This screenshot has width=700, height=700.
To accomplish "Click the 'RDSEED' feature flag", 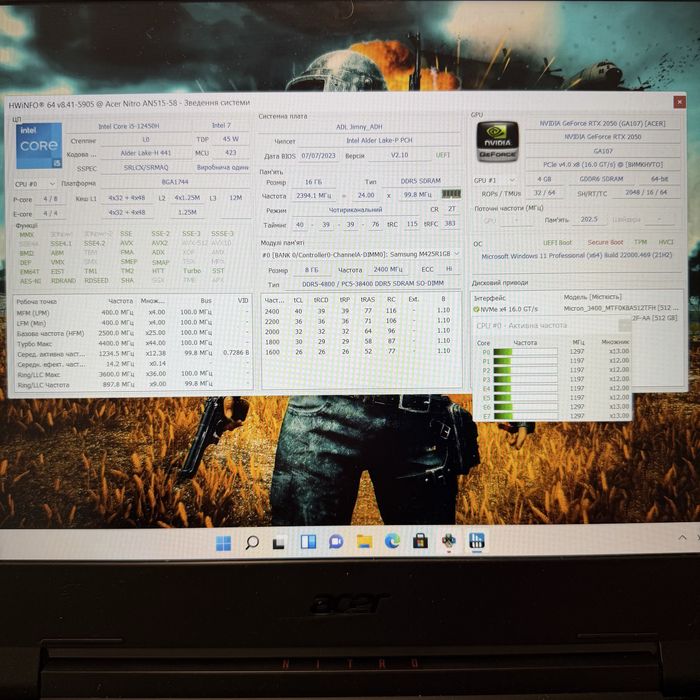I will [x=96, y=280].
